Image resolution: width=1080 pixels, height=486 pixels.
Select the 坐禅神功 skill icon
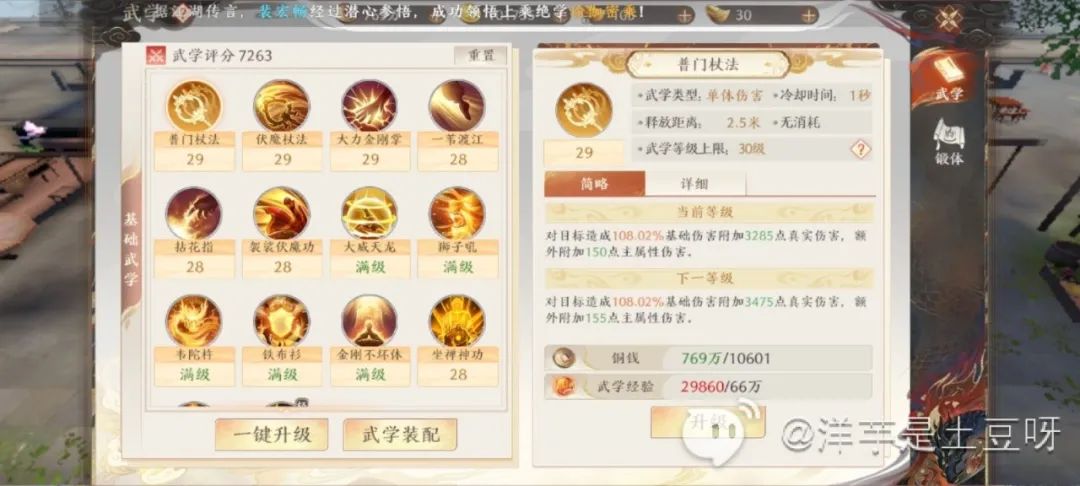point(457,321)
